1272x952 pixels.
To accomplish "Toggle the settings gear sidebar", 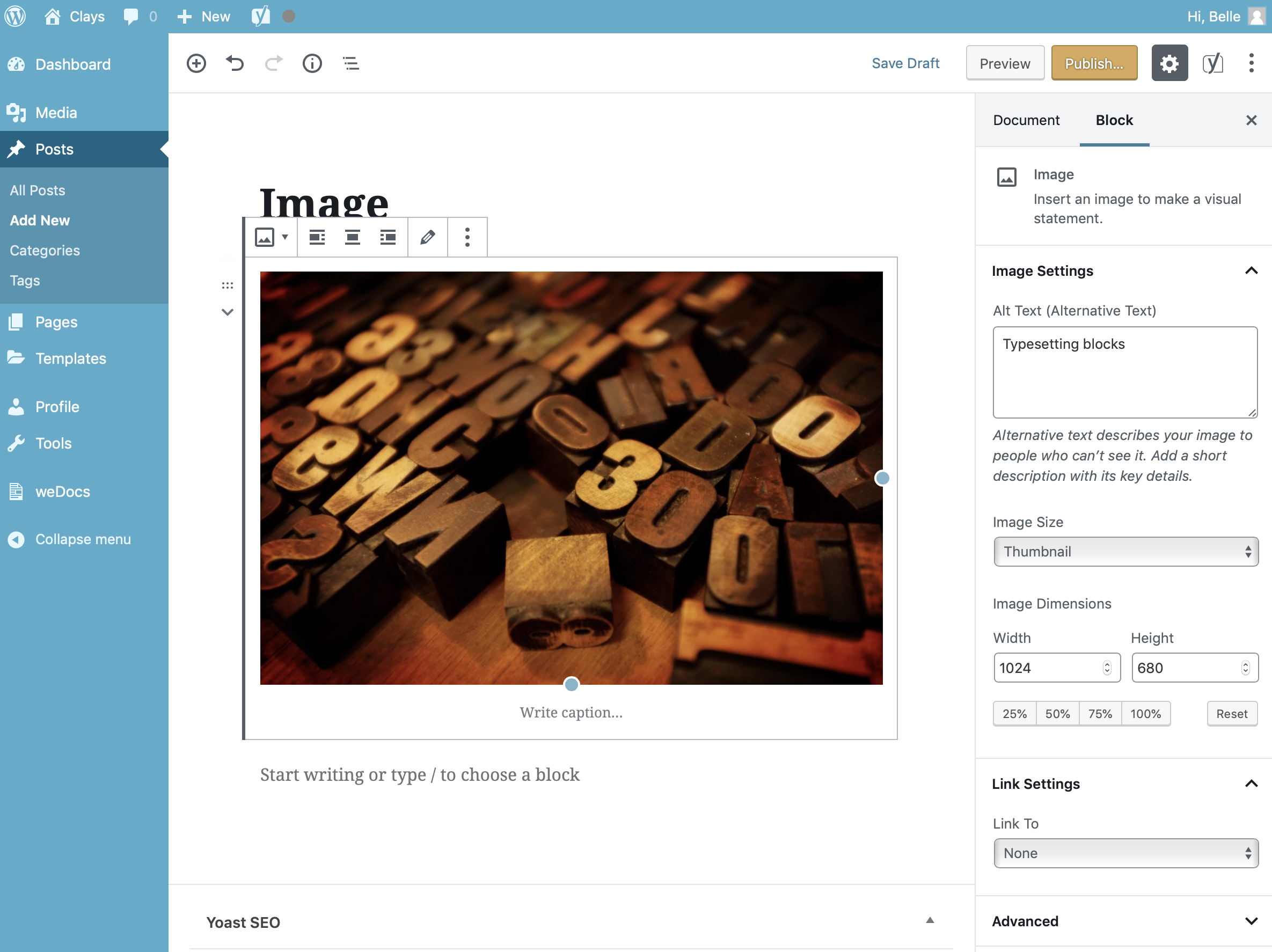I will (1169, 63).
